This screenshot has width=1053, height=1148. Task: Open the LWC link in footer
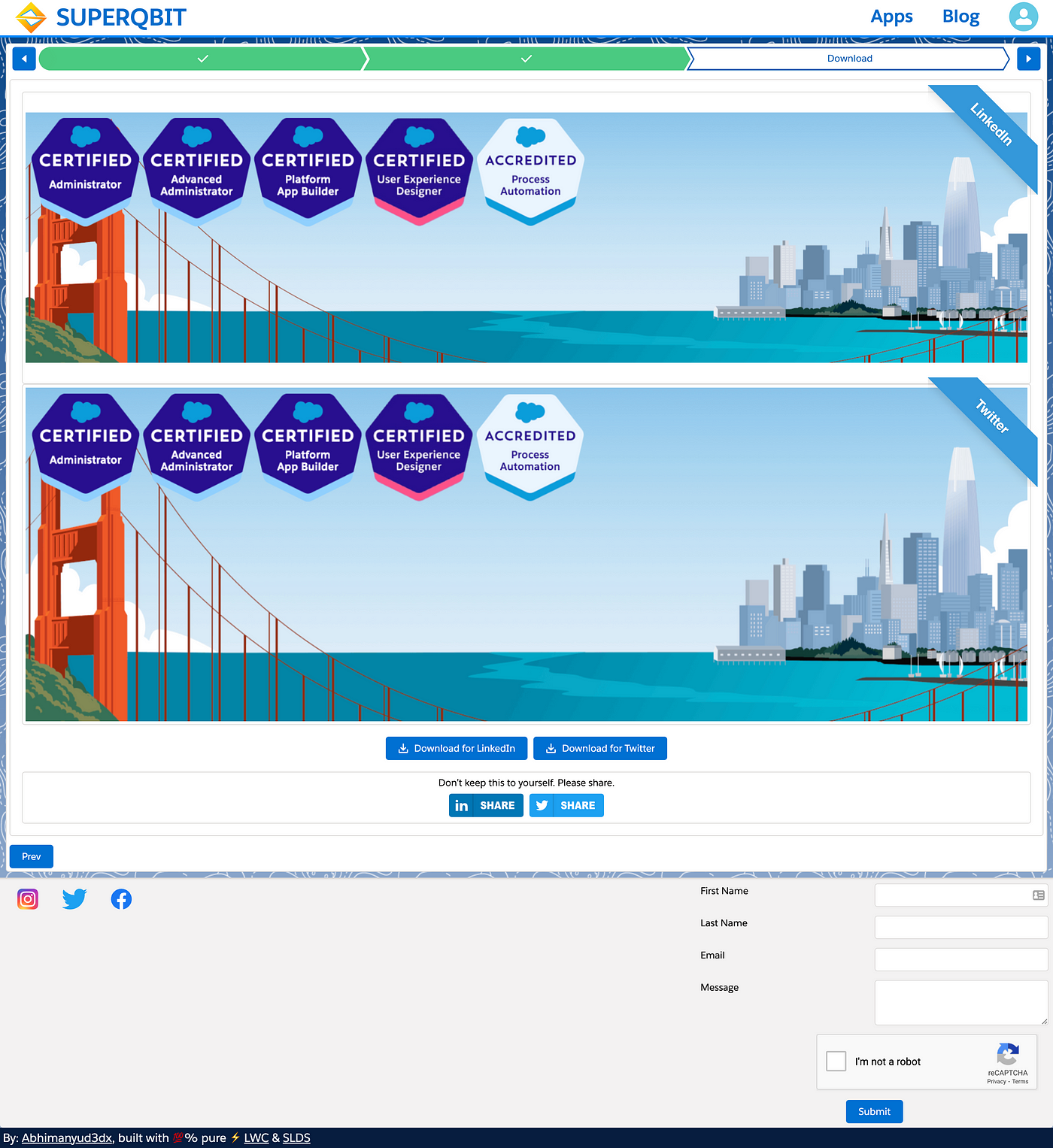point(256,1137)
